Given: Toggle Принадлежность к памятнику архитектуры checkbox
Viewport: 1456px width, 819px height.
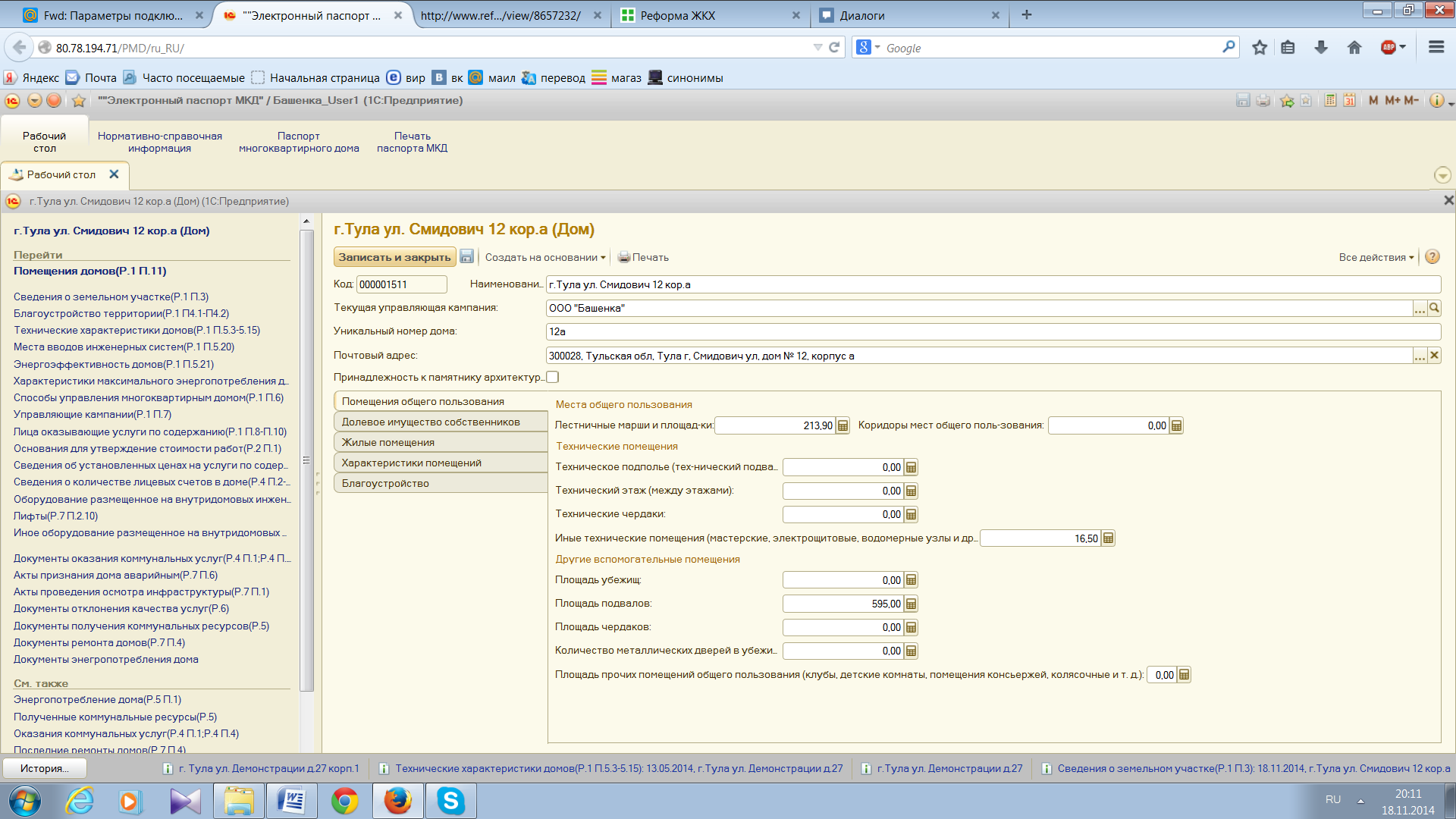Looking at the screenshot, I should (x=553, y=377).
